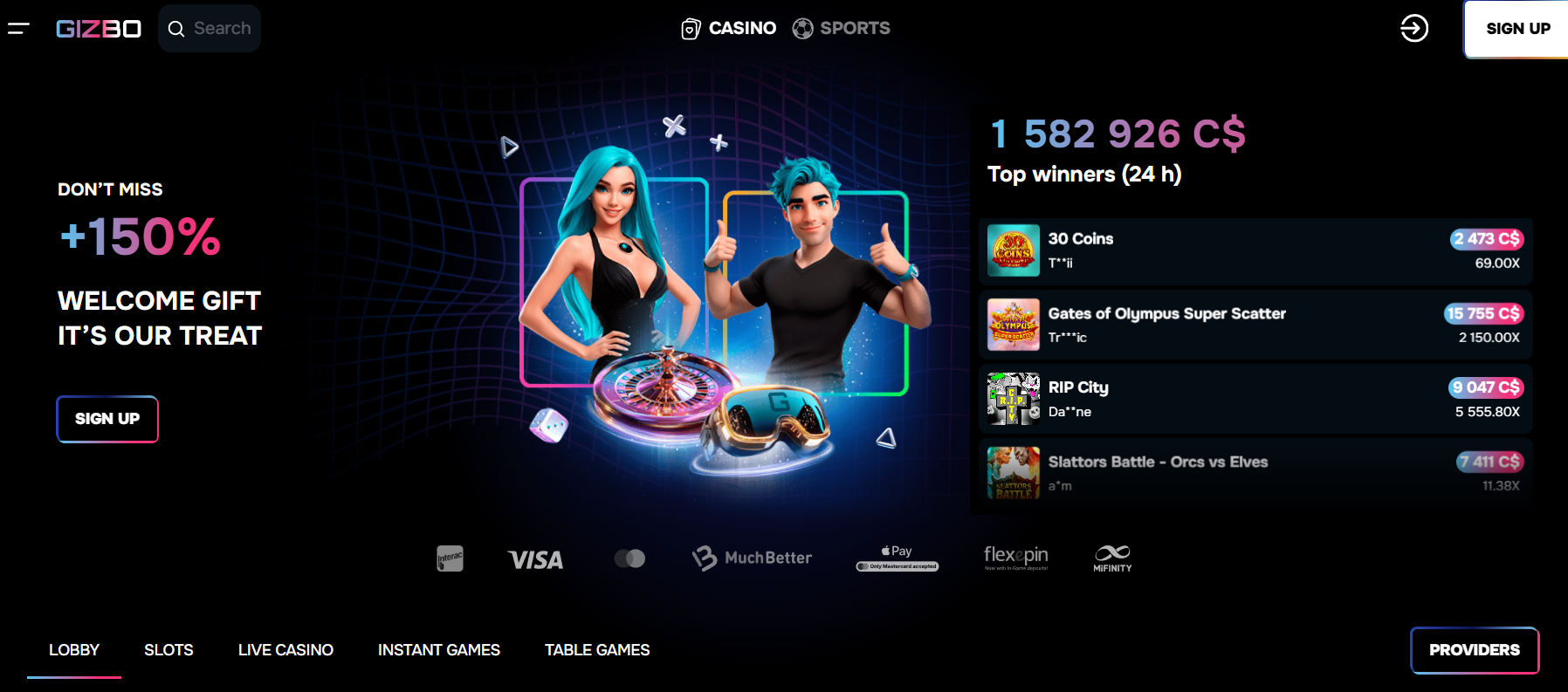This screenshot has height=692, width=1568.
Task: Select the Mastercard payment icon
Action: coord(629,558)
